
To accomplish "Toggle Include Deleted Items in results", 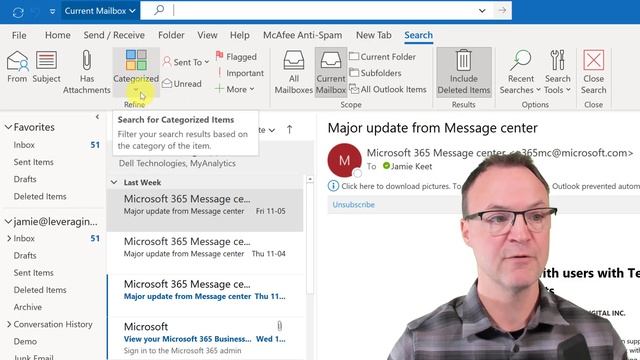I will pos(464,72).
